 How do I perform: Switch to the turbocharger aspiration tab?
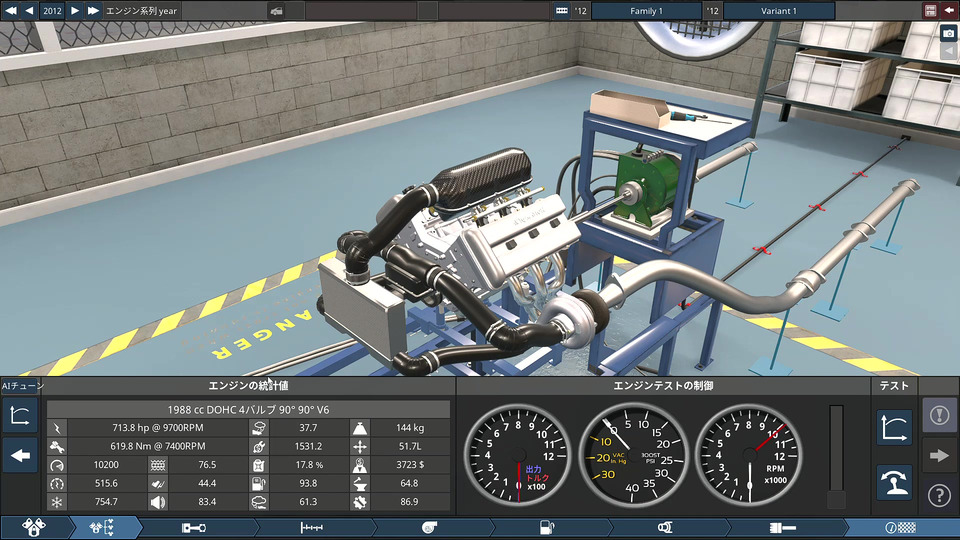pos(429,527)
